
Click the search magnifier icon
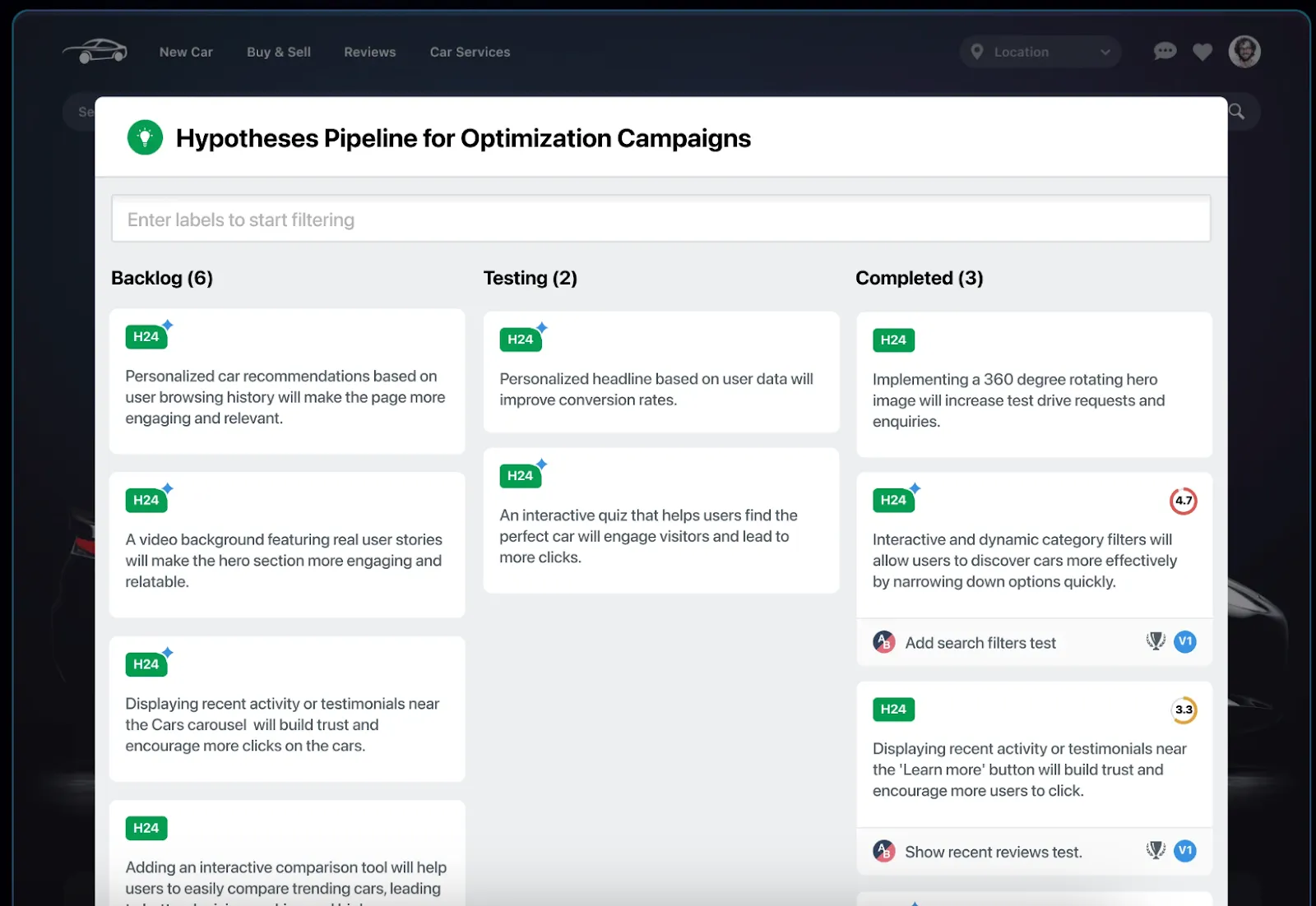(1237, 111)
